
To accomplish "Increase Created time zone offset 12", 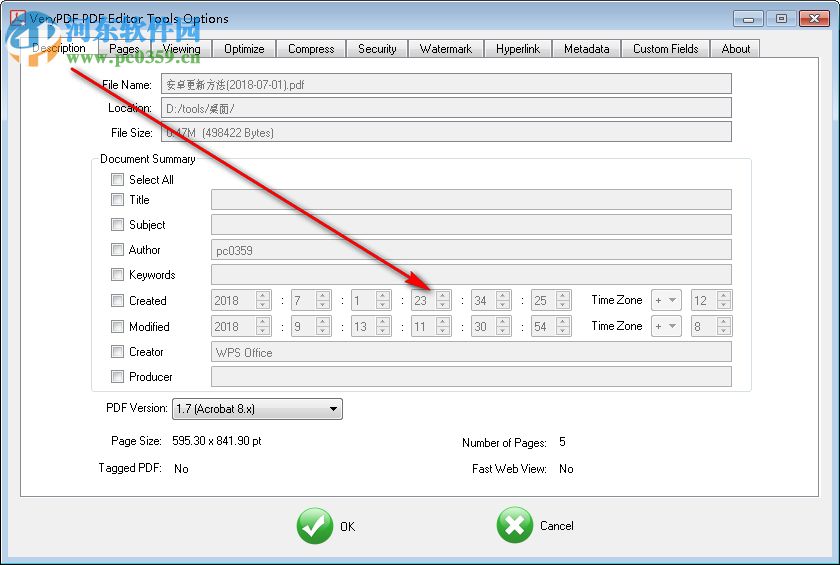I will pos(724,296).
